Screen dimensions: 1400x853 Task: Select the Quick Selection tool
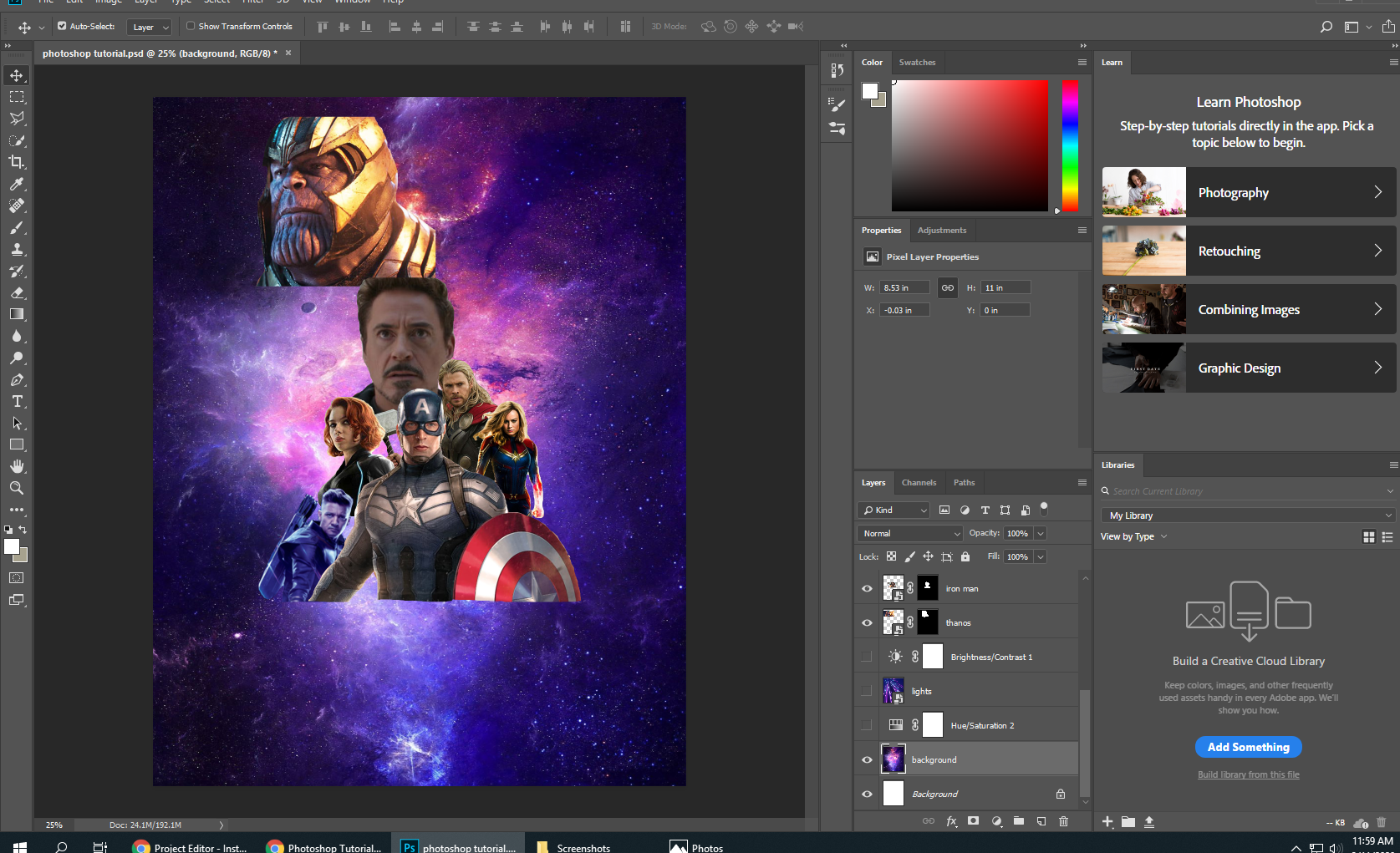(x=17, y=140)
